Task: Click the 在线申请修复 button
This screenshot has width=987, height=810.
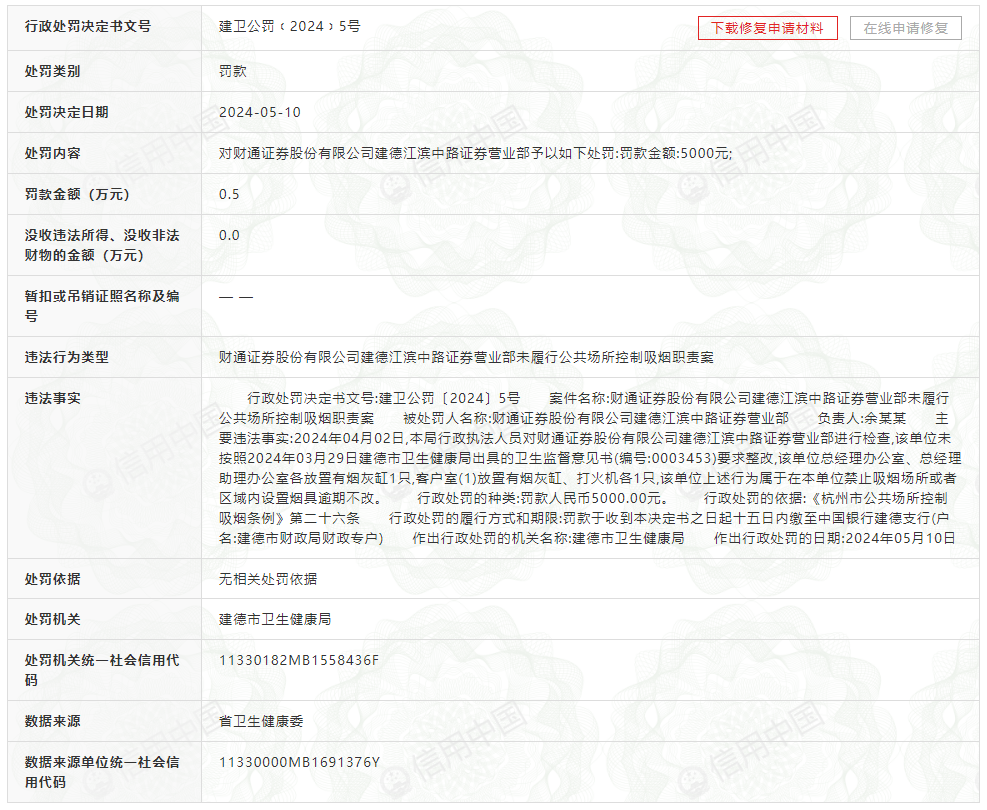Action: coord(905,28)
